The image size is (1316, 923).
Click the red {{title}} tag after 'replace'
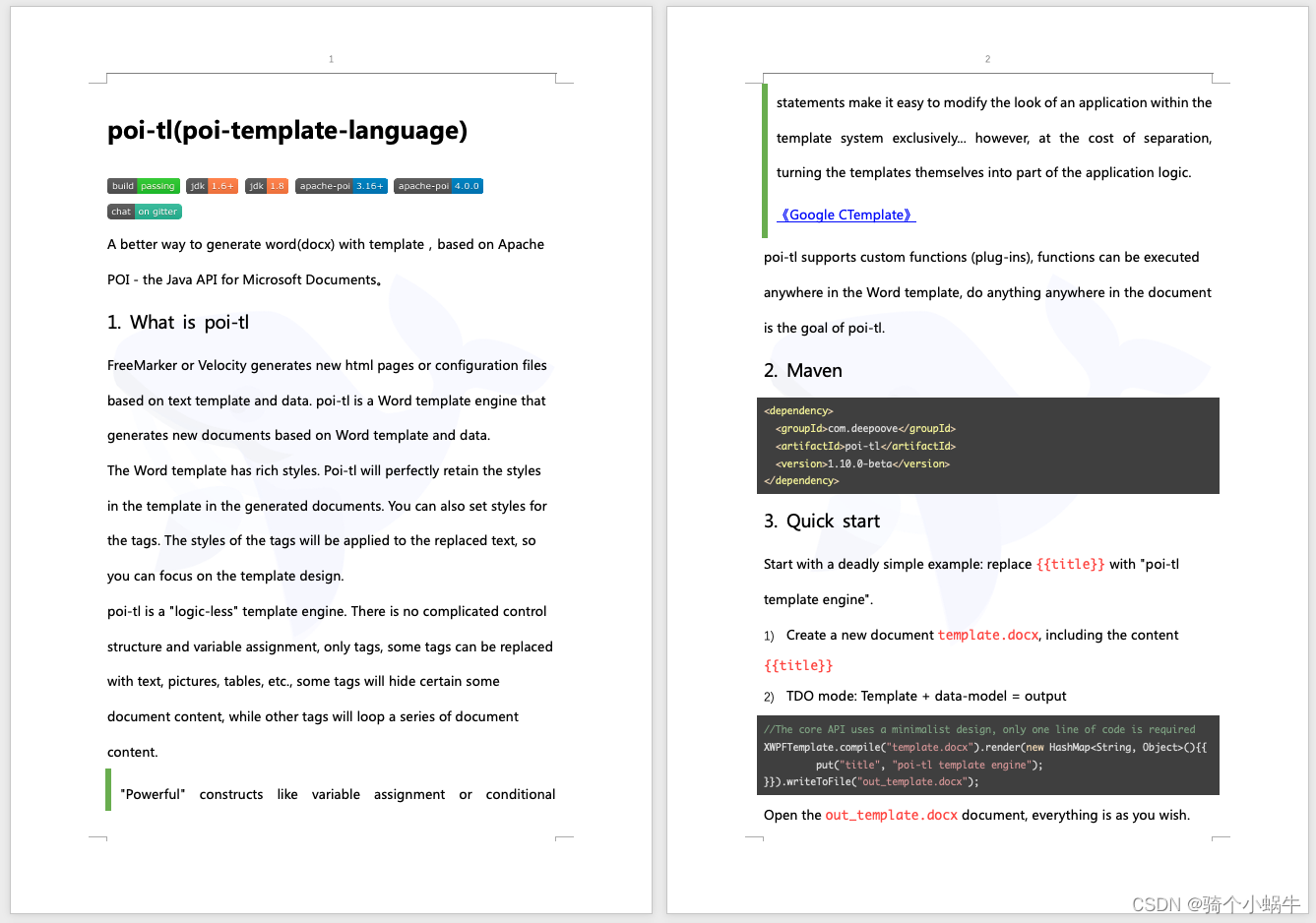click(1070, 564)
